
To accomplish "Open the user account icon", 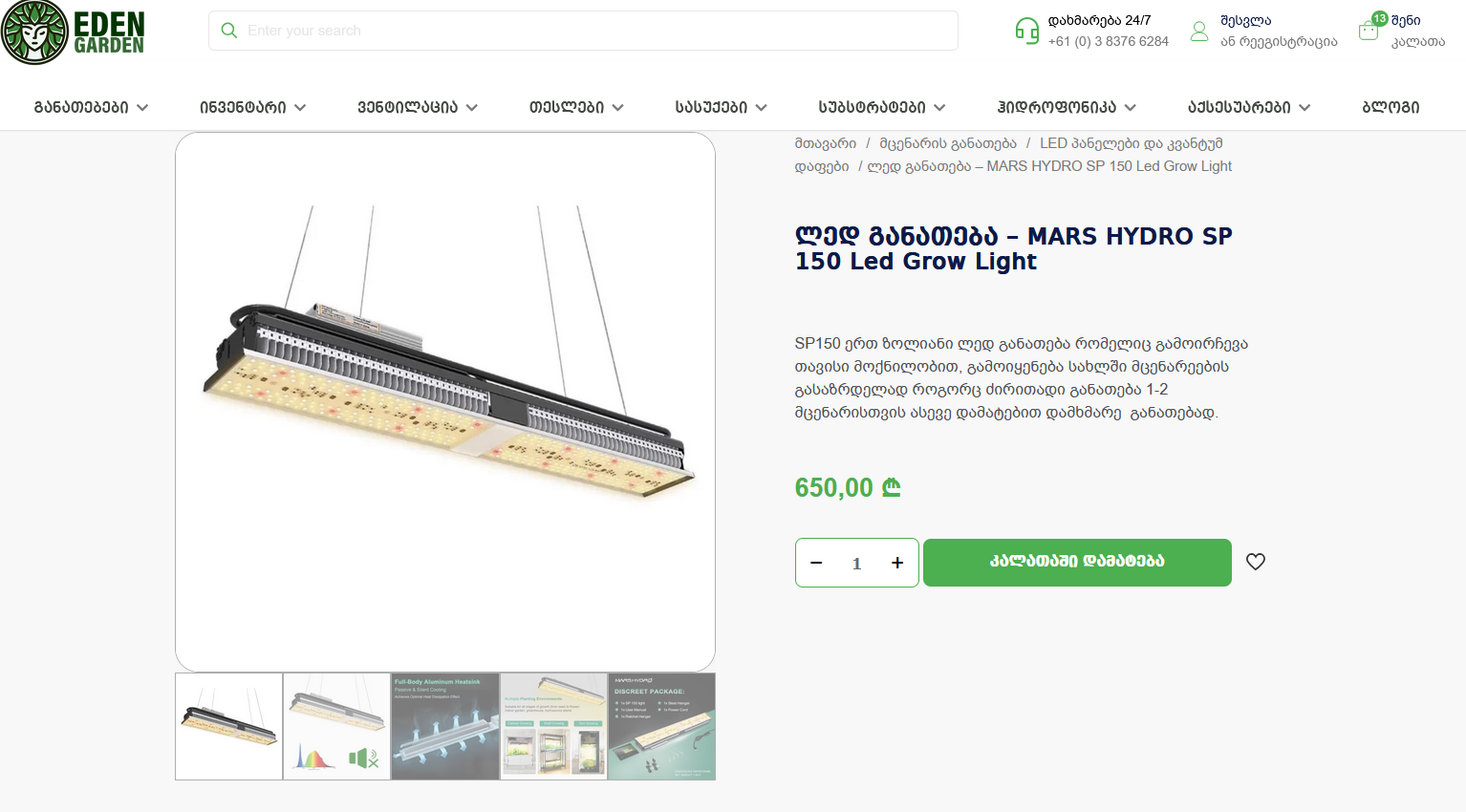I will pos(1199,32).
